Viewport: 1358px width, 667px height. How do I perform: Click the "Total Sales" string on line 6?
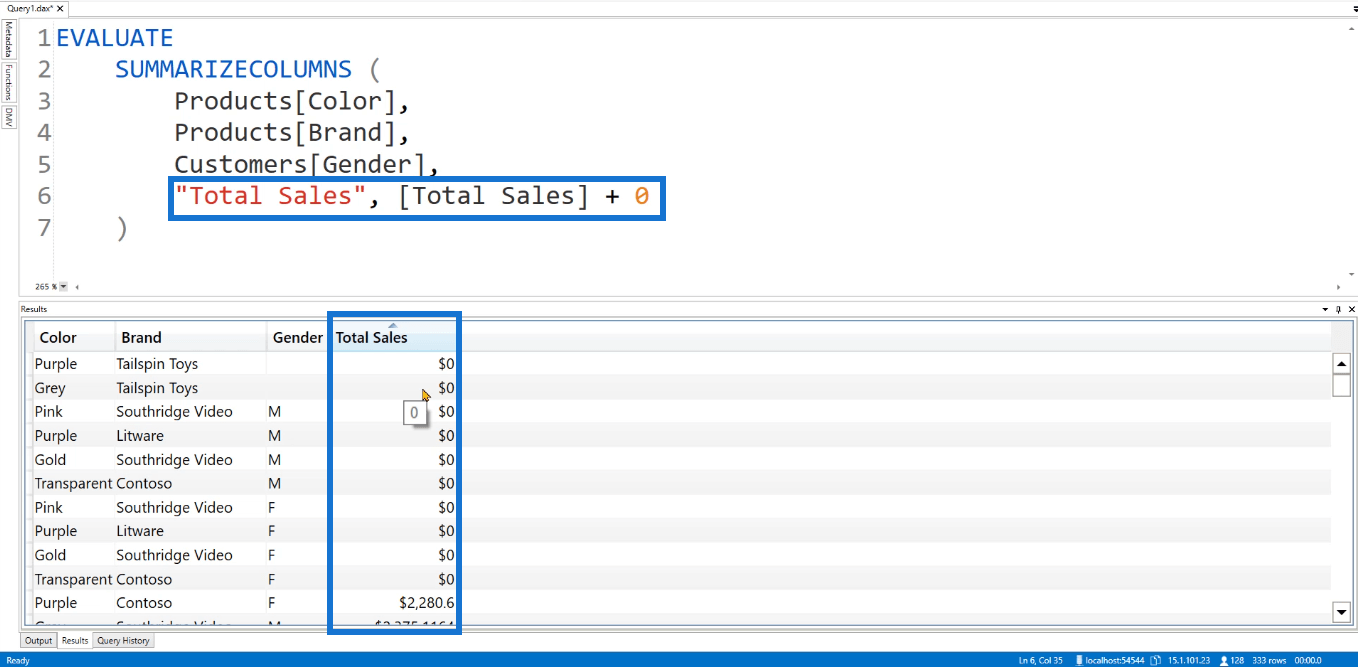point(270,195)
